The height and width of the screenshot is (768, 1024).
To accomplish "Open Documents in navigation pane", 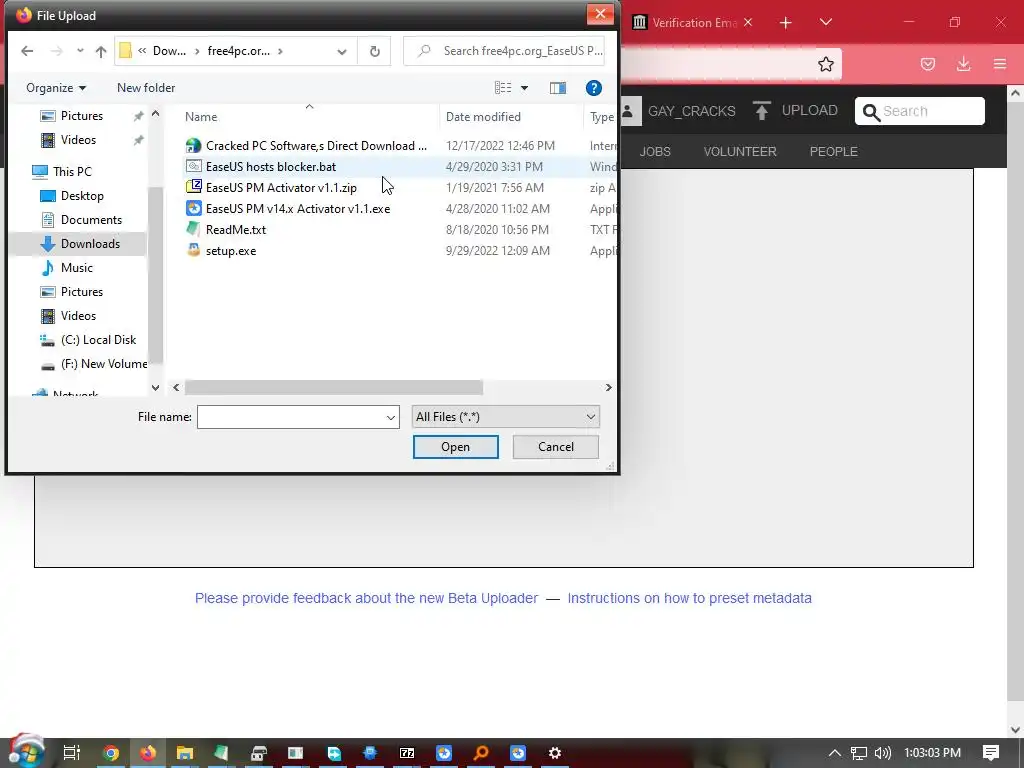I will pyautogui.click(x=81, y=219).
